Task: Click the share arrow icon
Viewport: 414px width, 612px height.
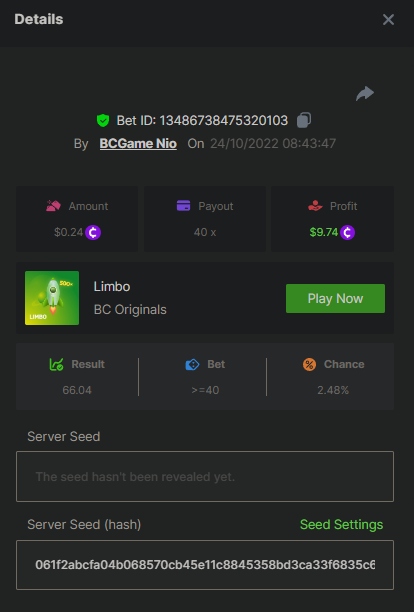Action: (x=365, y=93)
